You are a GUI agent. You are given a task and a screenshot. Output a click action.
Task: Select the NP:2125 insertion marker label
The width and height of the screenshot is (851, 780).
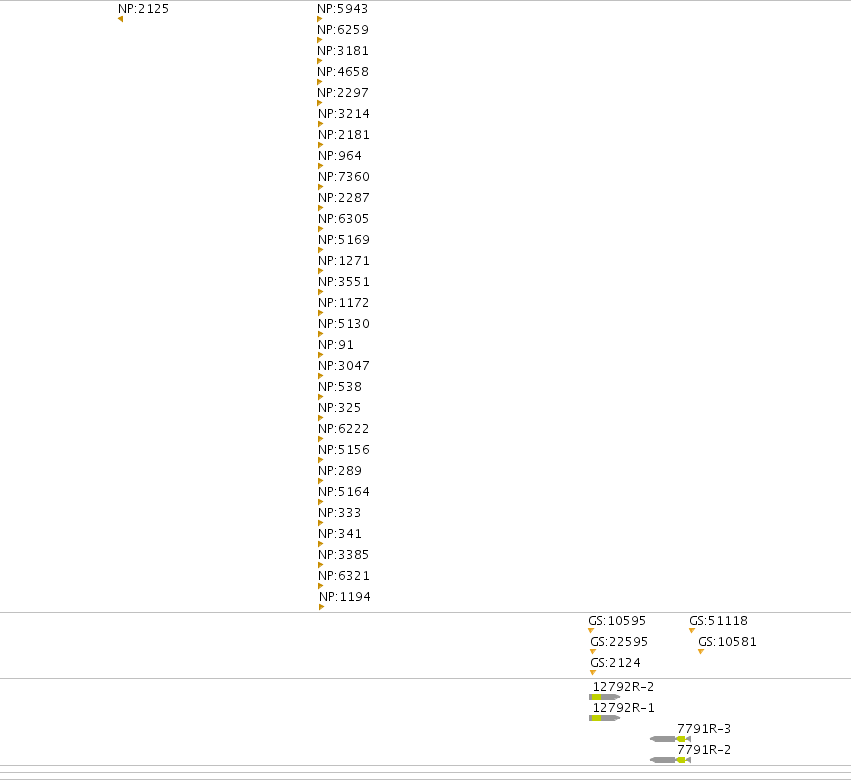(143, 9)
